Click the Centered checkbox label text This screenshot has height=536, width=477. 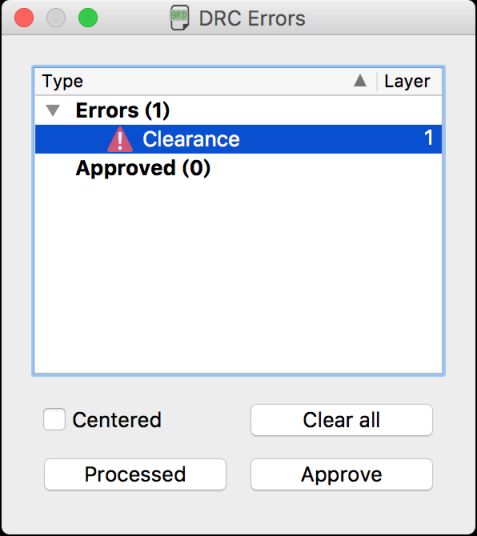(117, 420)
